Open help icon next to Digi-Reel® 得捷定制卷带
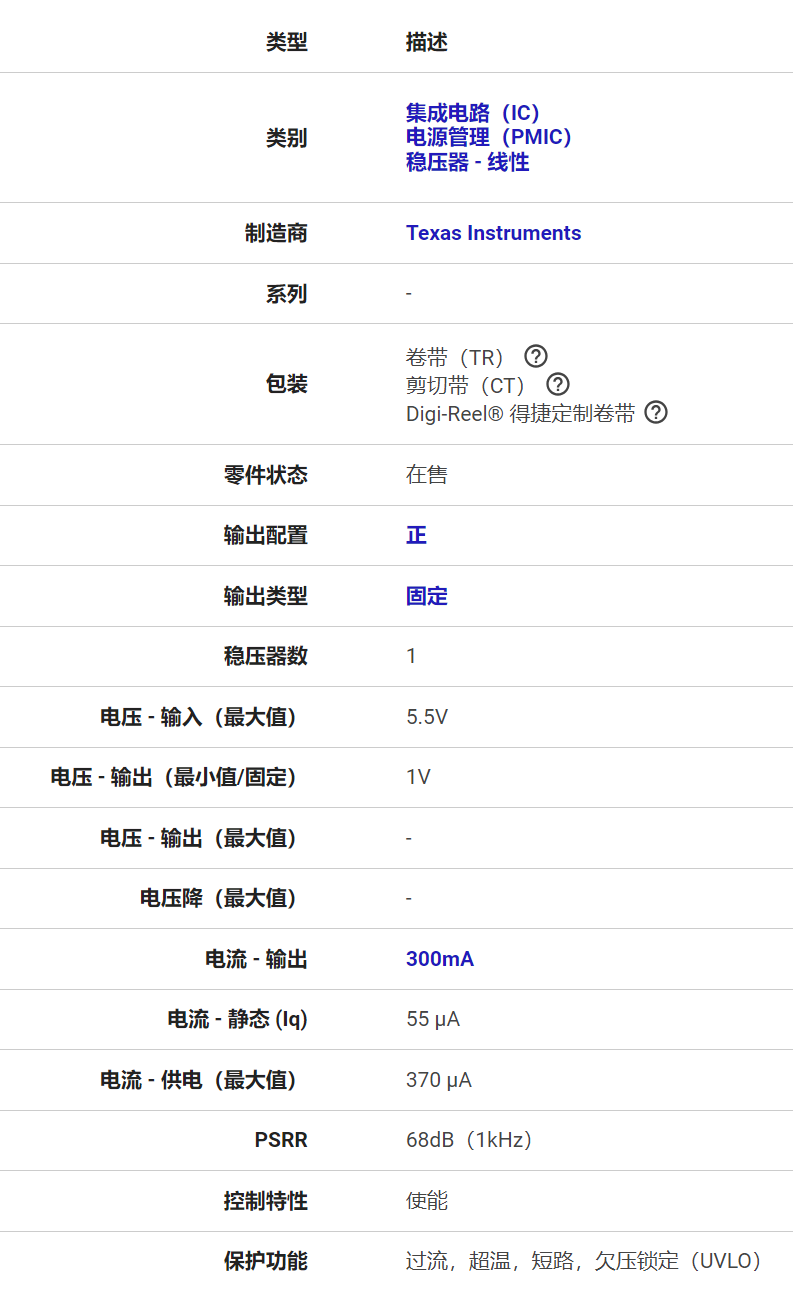This screenshot has width=793, height=1289. point(656,412)
